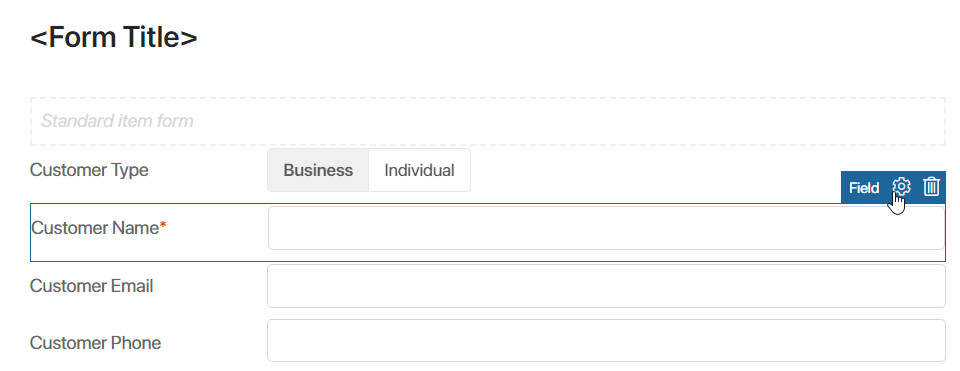Click the Customer Name label text
960x371 pixels.
click(x=95, y=228)
